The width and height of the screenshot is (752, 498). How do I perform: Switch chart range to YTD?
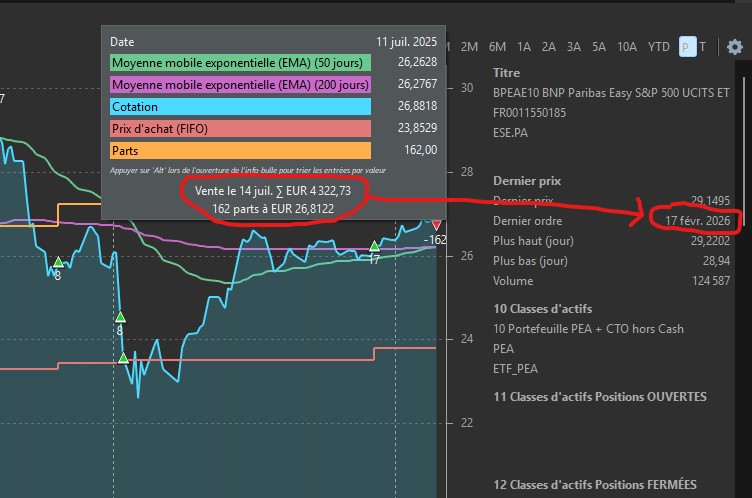coord(659,47)
